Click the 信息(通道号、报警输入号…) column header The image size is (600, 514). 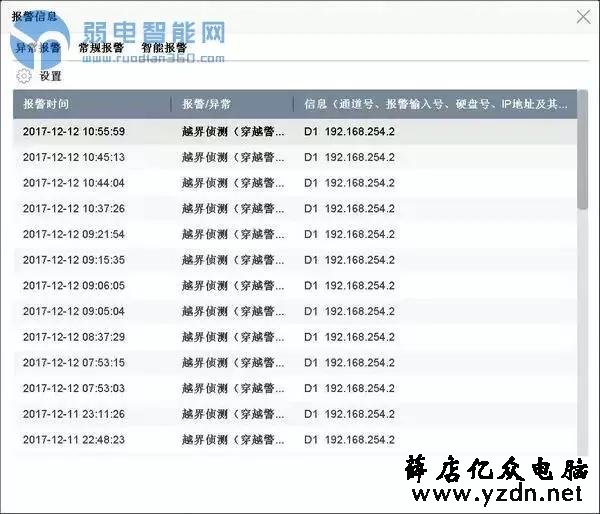click(435, 104)
